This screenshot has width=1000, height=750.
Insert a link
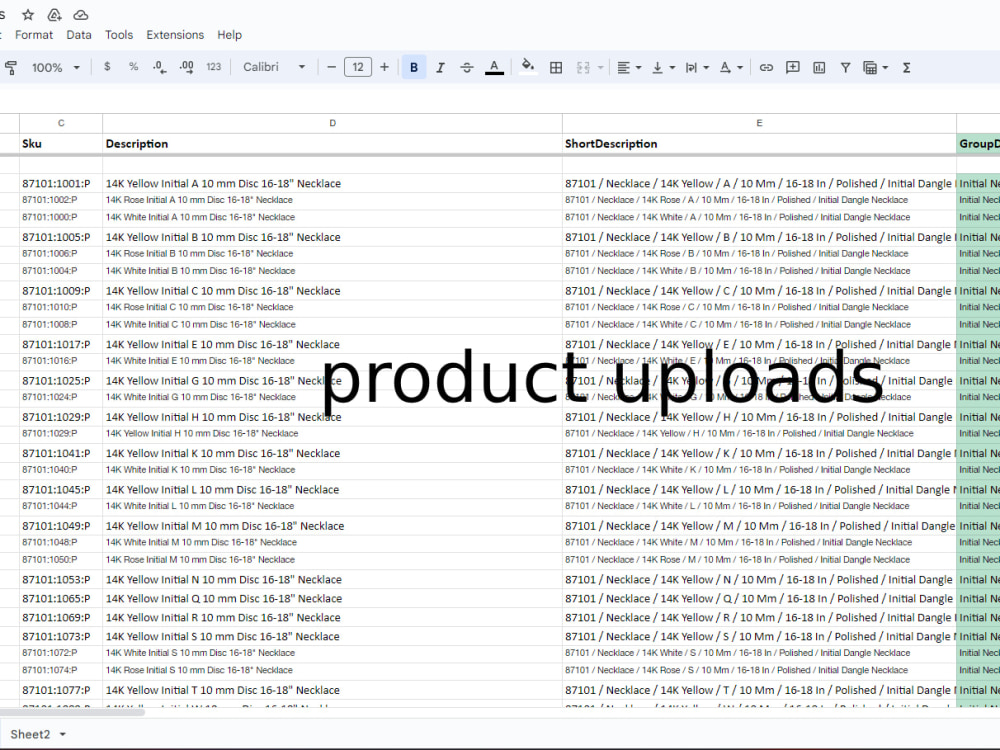[x=767, y=68]
